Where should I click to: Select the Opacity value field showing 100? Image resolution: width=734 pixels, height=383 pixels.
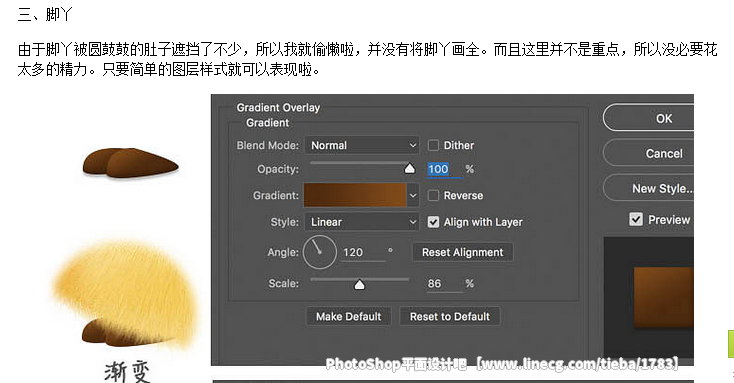tap(445, 169)
